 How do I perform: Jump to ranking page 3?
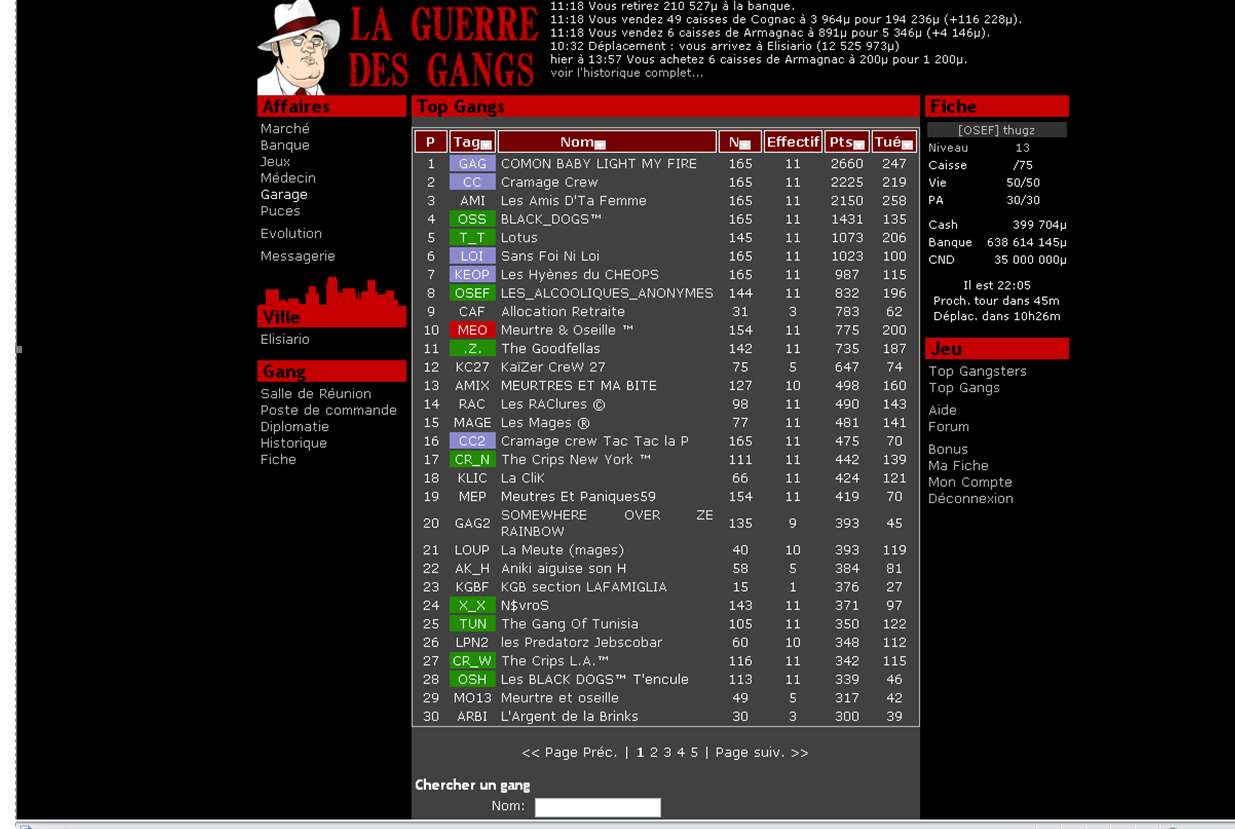point(668,753)
